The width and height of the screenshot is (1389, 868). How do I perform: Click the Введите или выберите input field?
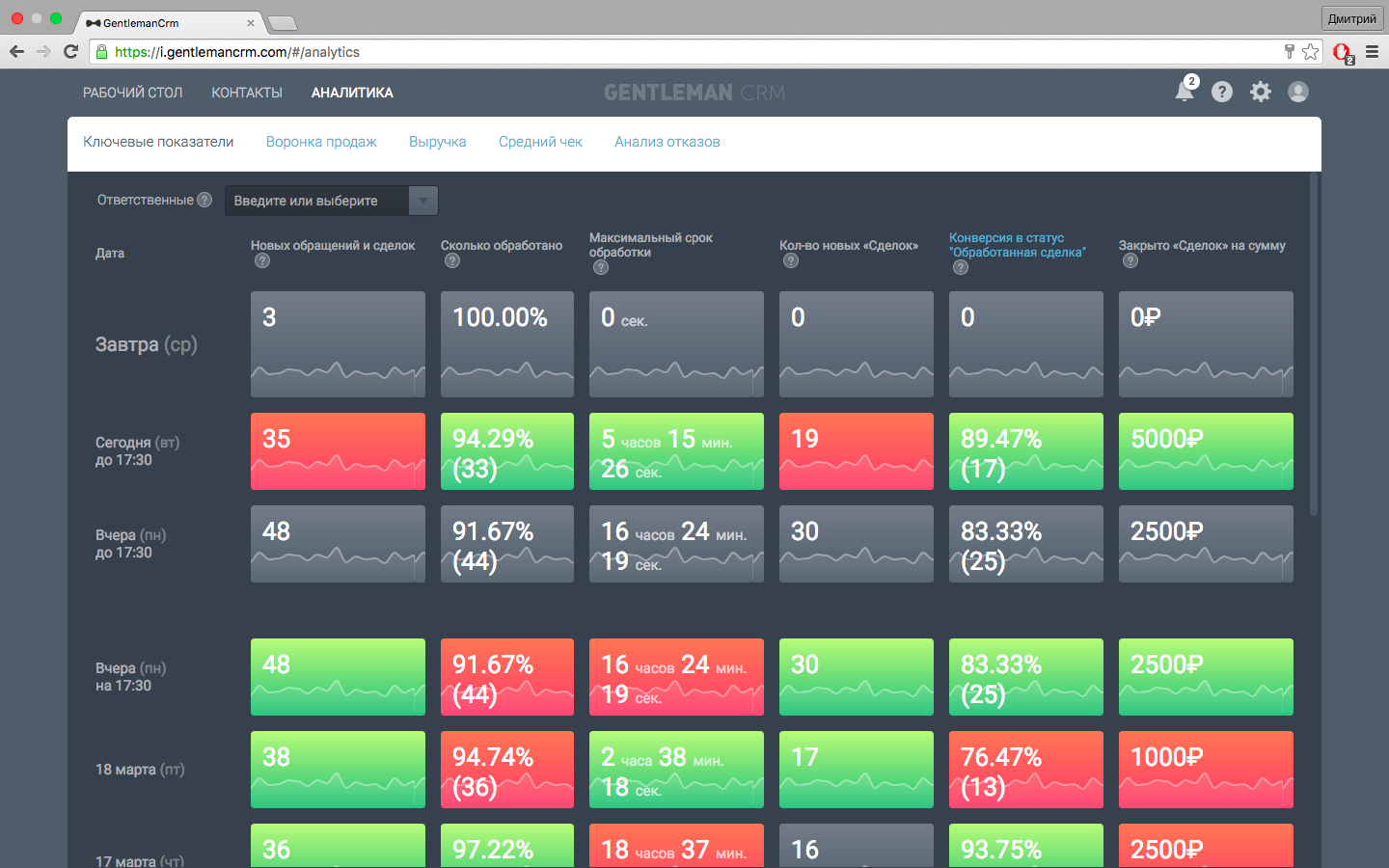[316, 201]
